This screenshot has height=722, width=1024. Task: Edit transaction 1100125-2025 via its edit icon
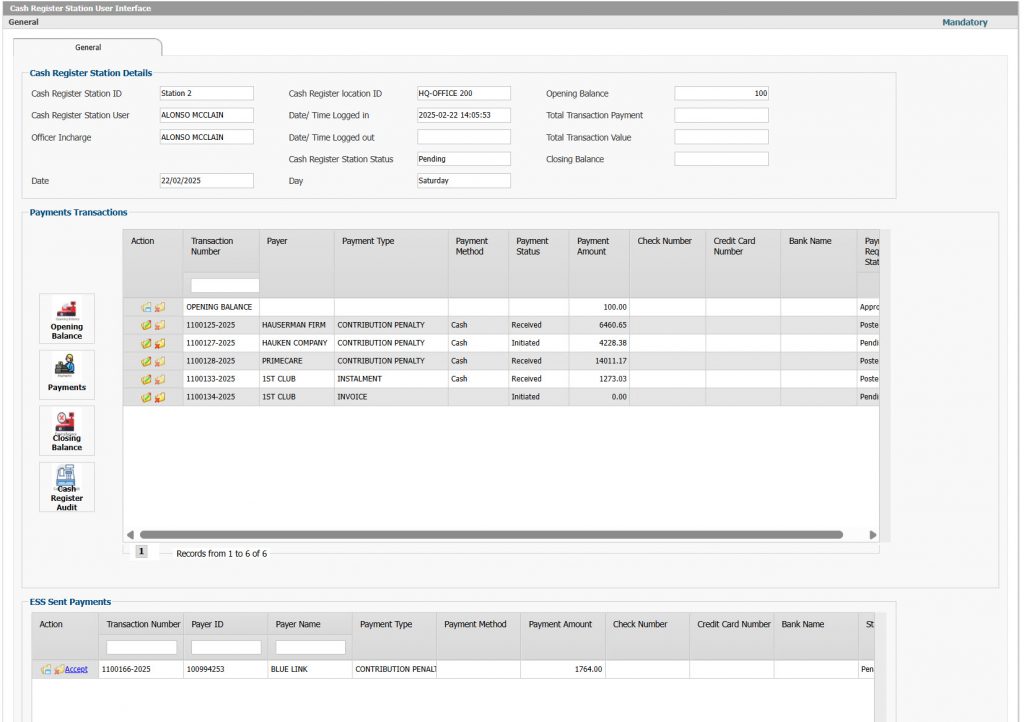click(146, 325)
